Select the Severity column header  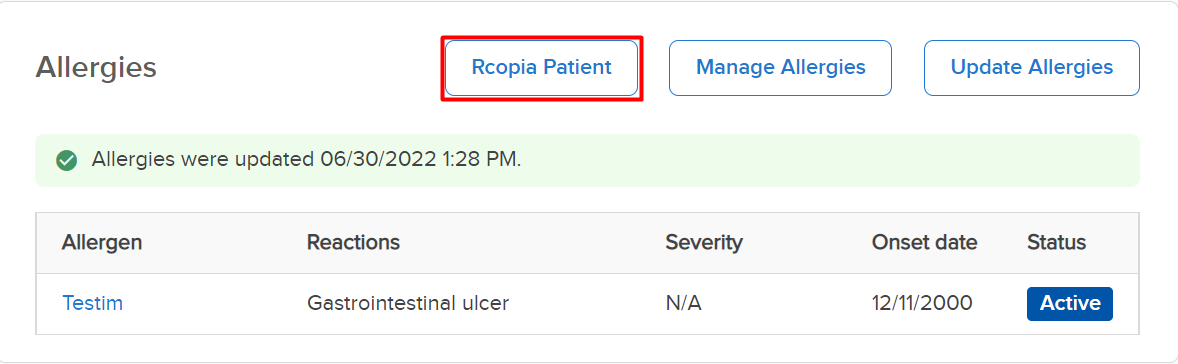704,242
